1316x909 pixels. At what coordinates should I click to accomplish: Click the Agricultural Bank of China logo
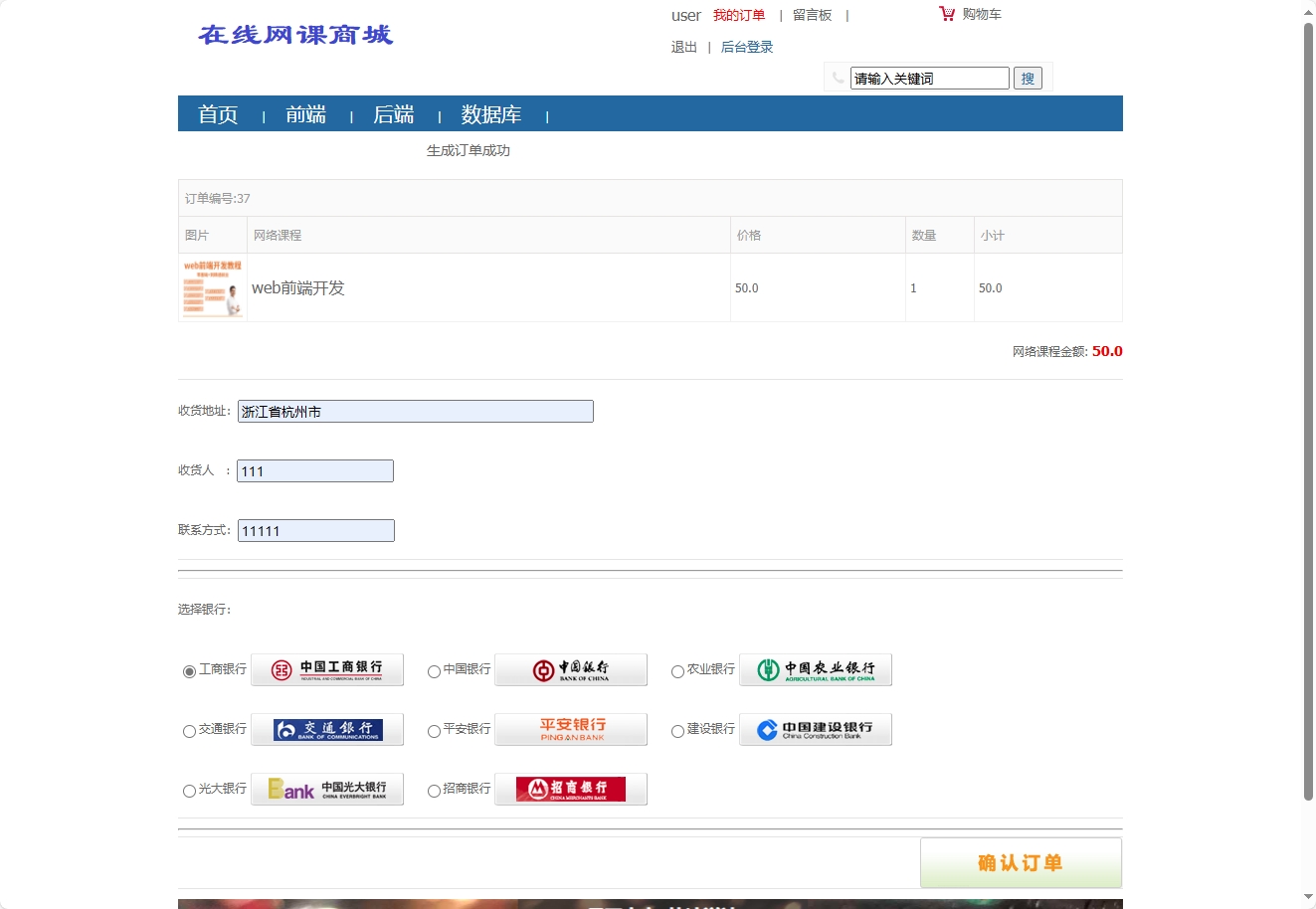(x=815, y=668)
